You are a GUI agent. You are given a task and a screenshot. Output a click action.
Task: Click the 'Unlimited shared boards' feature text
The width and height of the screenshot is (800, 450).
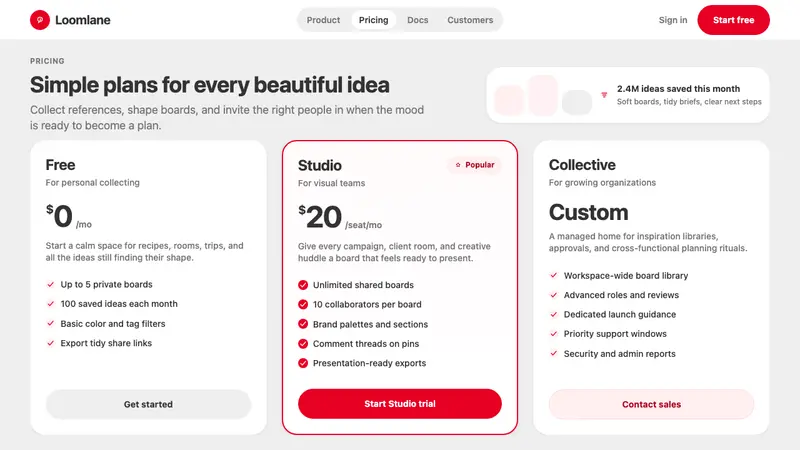[363, 285]
